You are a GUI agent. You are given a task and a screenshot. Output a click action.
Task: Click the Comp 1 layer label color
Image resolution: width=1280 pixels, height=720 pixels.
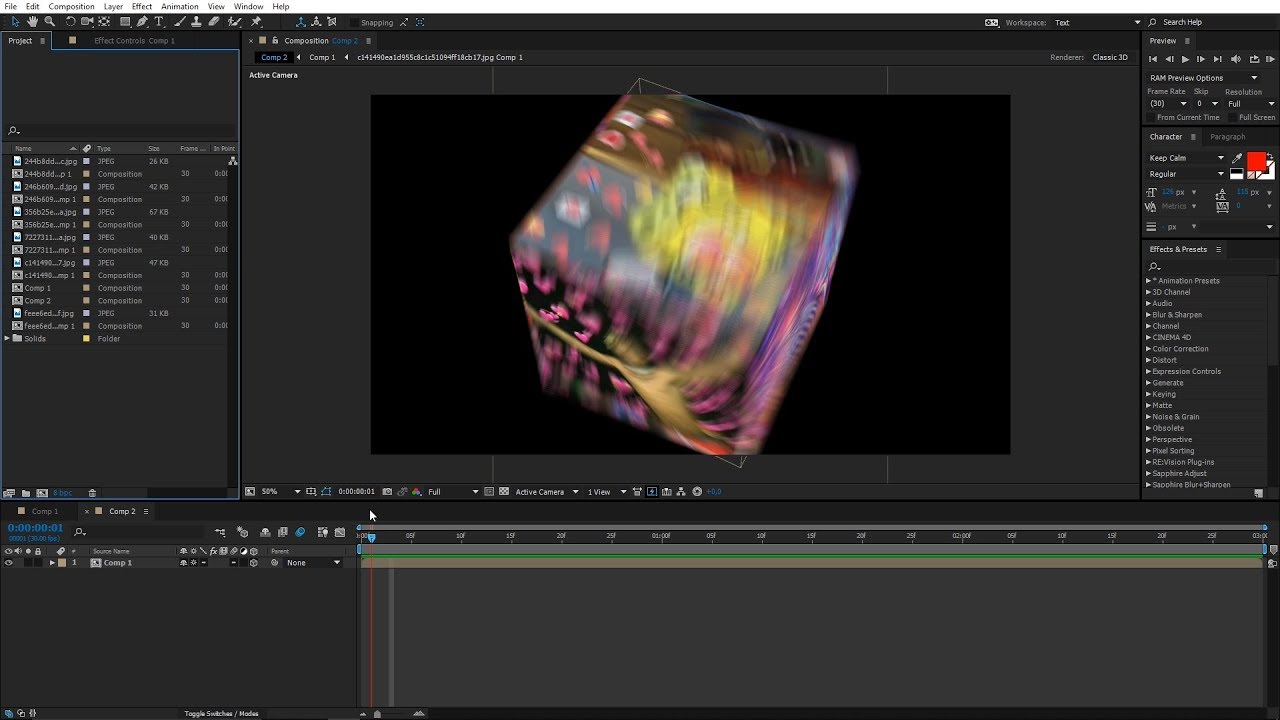pyautogui.click(x=62, y=563)
